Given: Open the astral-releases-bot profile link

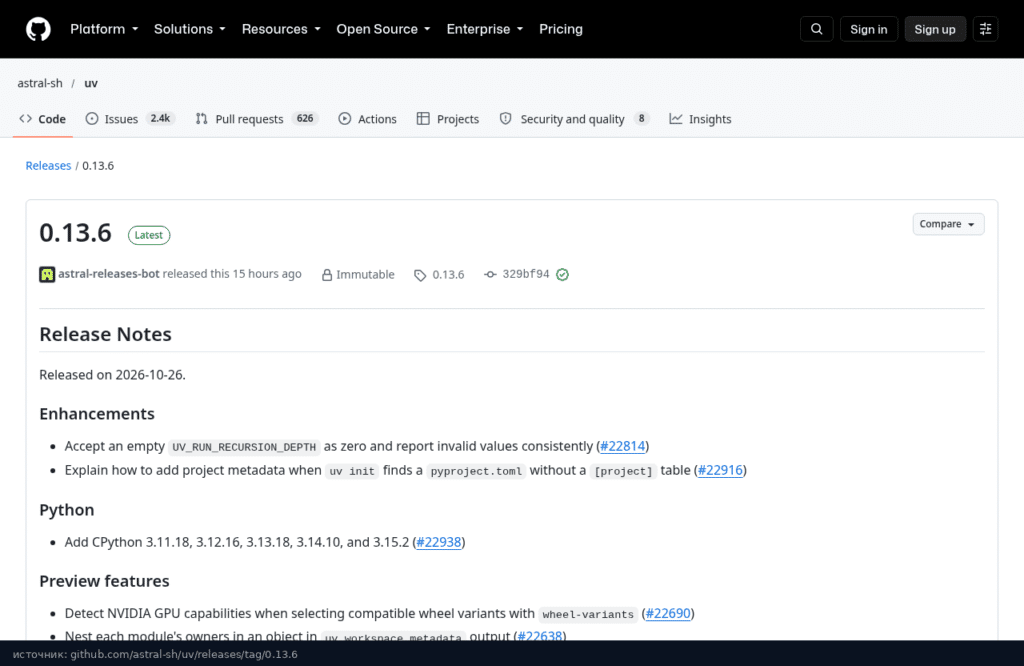Looking at the screenshot, I should (108, 274).
